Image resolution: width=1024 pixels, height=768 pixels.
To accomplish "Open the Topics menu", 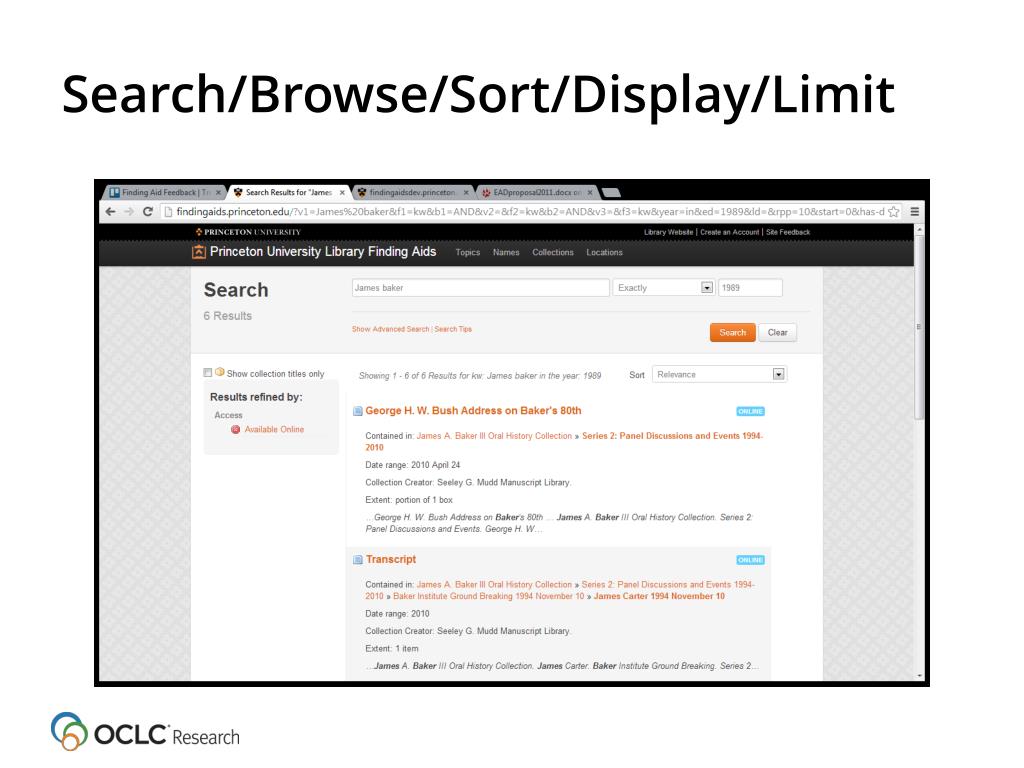I will tap(468, 253).
